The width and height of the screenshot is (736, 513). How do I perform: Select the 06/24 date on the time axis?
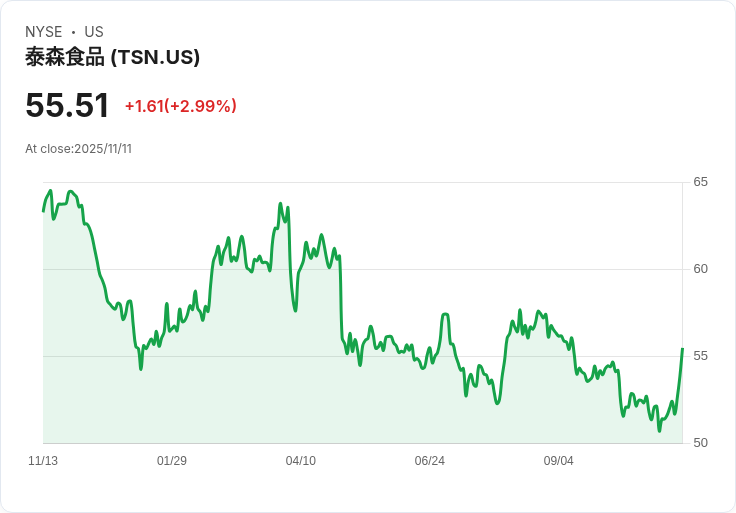(429, 461)
